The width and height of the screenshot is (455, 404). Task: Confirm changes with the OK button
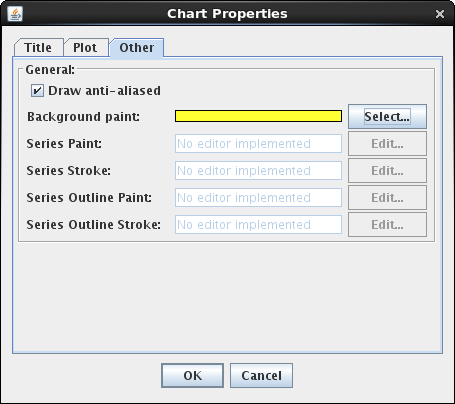[x=192, y=376]
